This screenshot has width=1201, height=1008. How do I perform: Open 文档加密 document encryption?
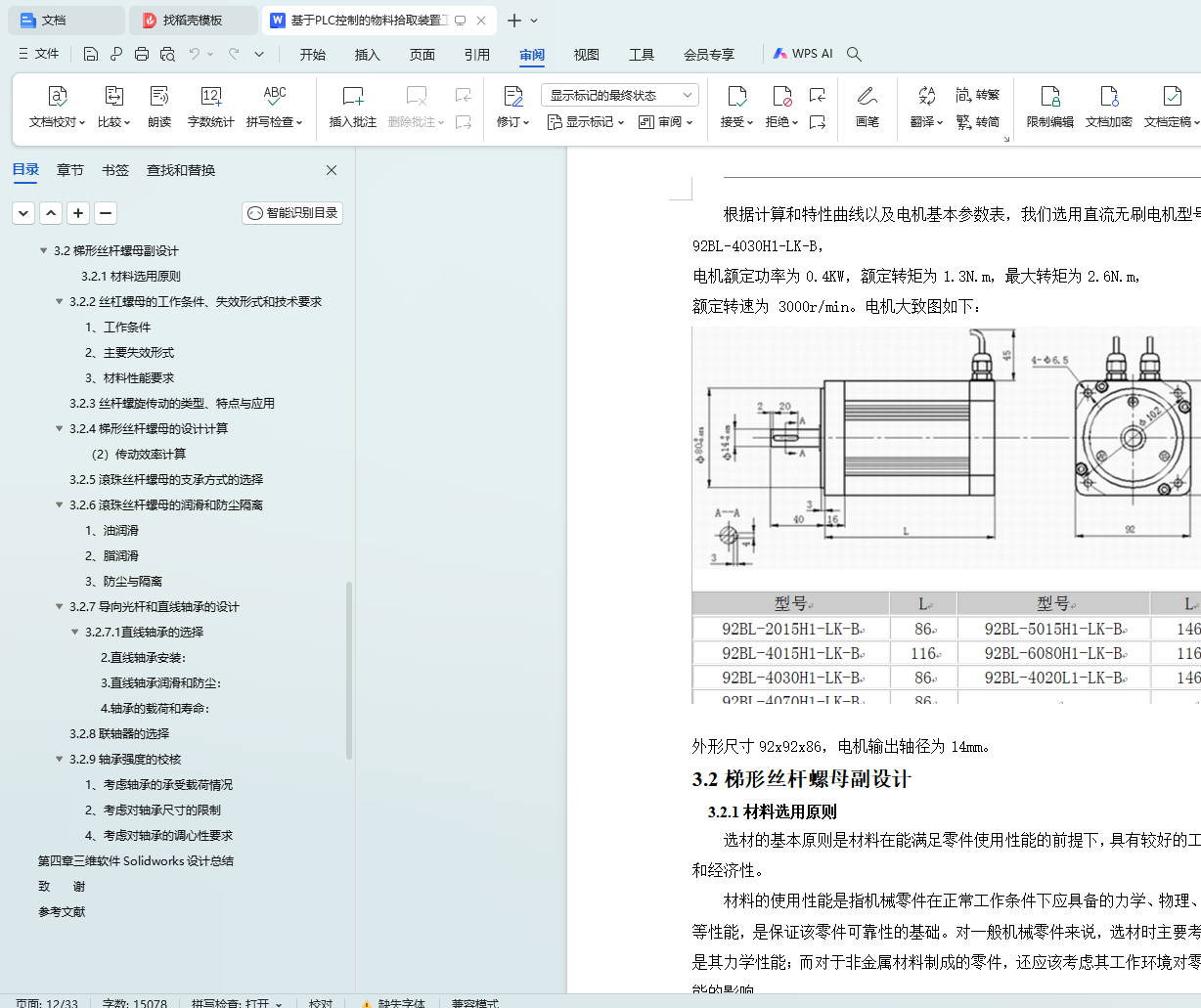click(x=1109, y=107)
